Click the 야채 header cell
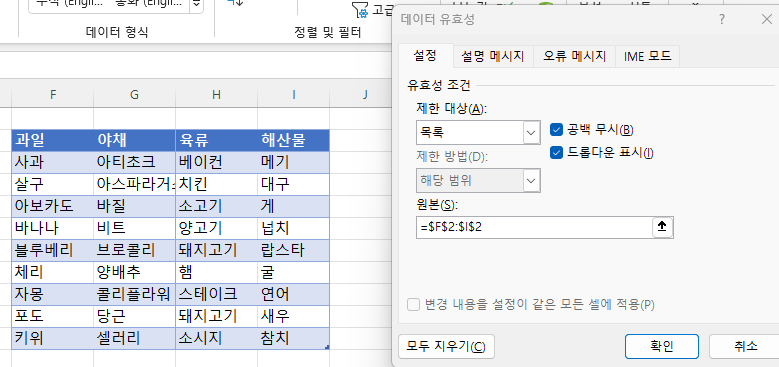Image resolution: width=779 pixels, height=367 pixels. (135, 141)
